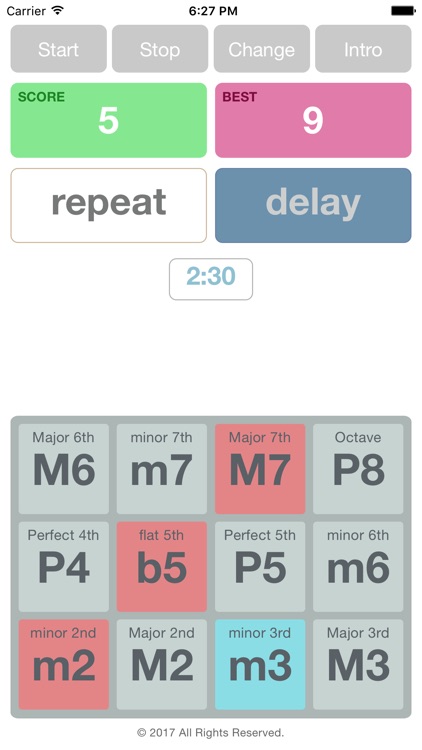Select the minor 6th (m6) tile

(358, 567)
